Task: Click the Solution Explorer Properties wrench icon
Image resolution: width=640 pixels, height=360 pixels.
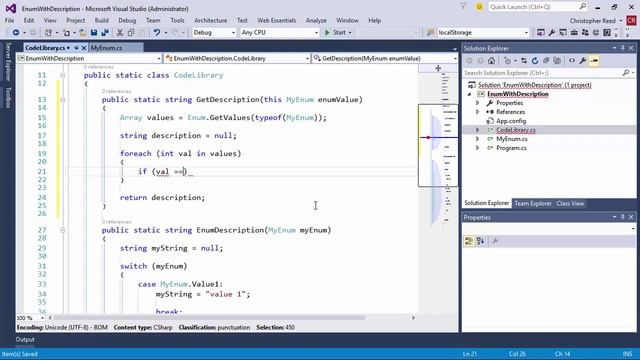Action: pyautogui.click(x=583, y=61)
